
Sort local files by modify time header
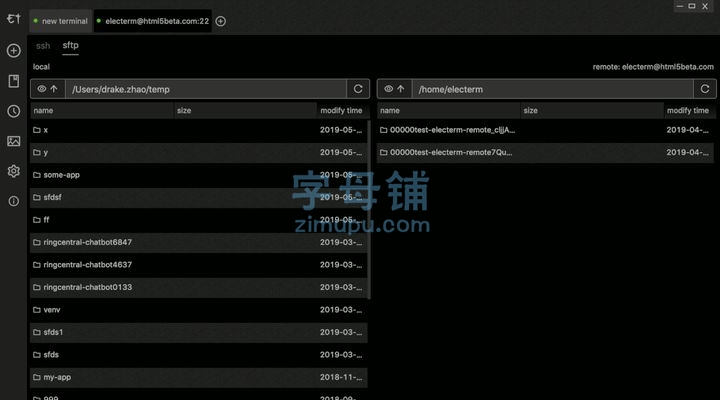[341, 111]
